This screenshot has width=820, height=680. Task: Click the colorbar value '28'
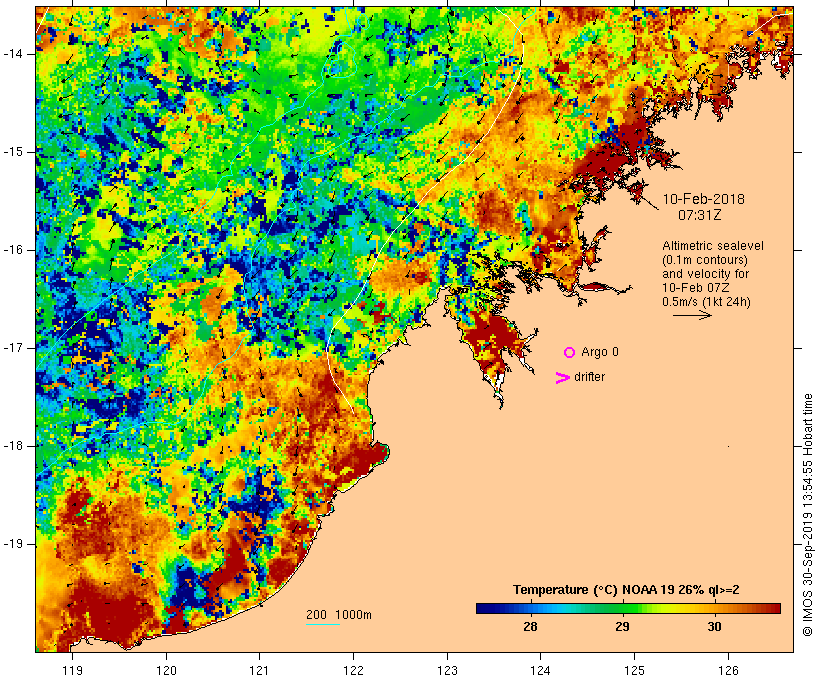tap(530, 627)
